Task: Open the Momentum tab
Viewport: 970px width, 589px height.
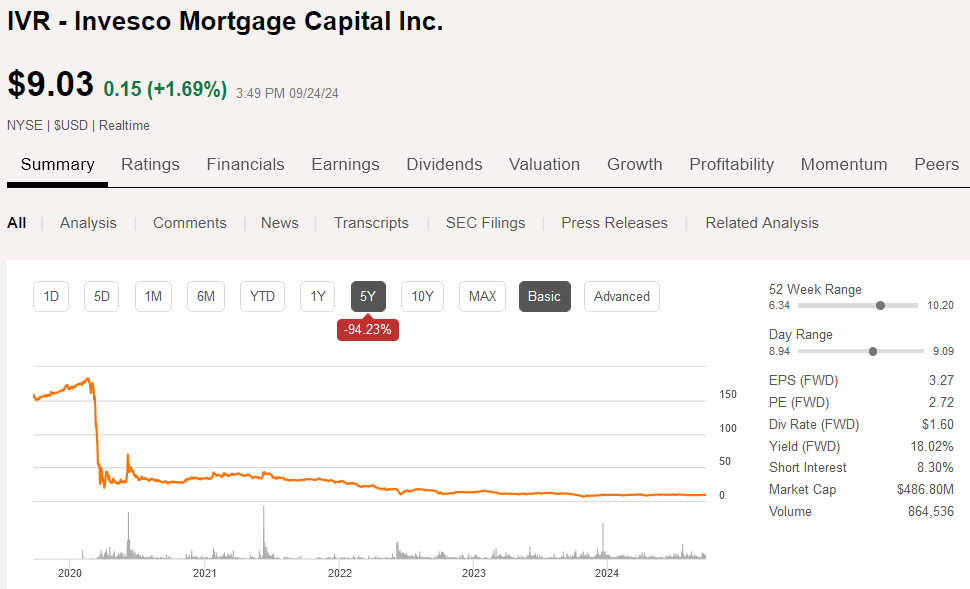Action: pos(844,164)
